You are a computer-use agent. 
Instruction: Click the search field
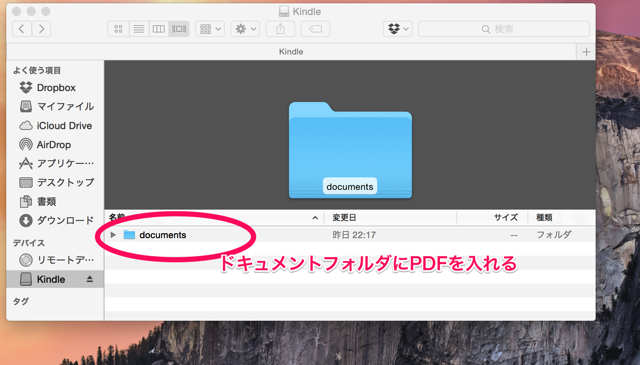pyautogui.click(x=504, y=29)
